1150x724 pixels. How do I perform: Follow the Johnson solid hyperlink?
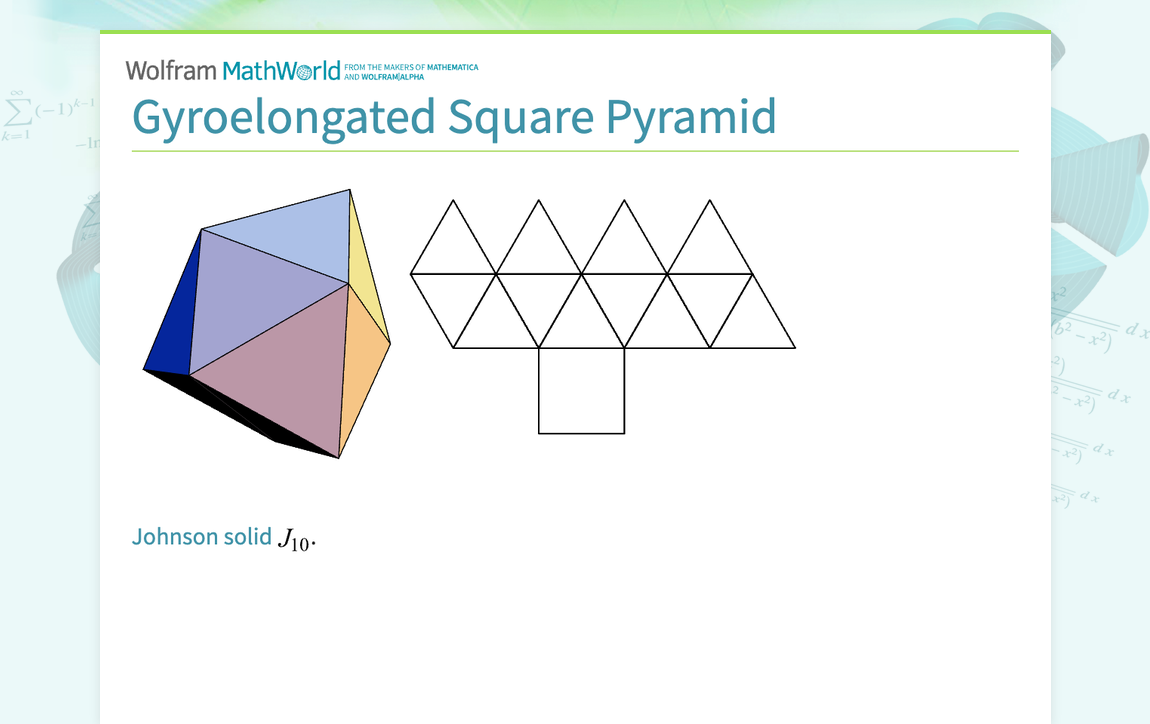201,536
